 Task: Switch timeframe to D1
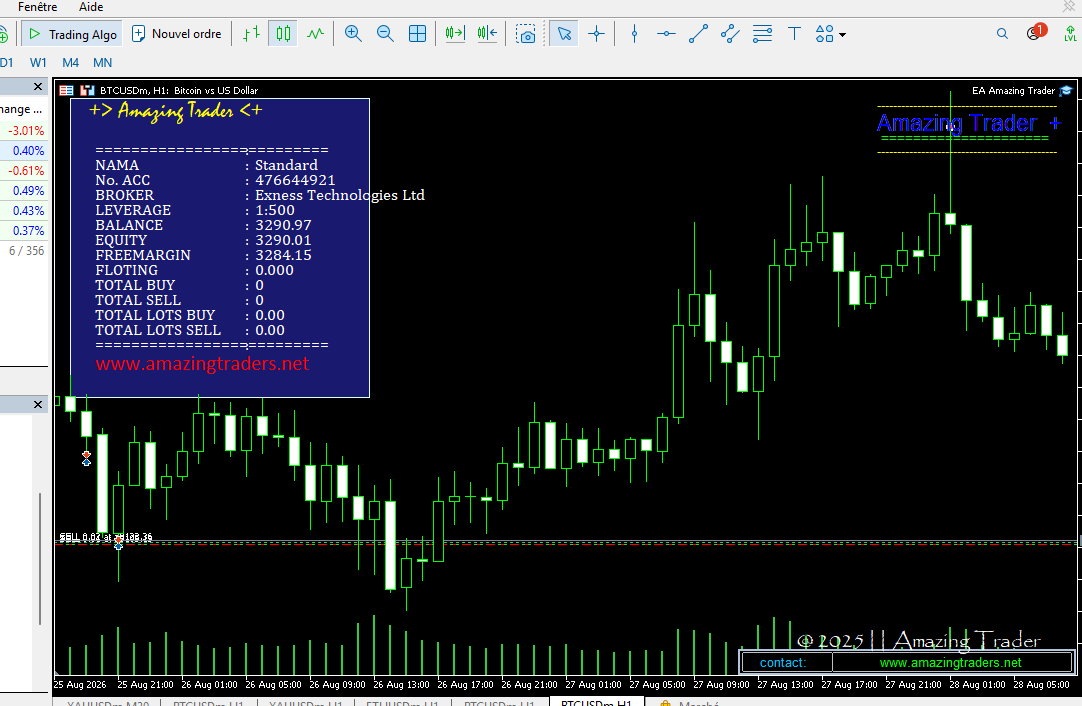click(x=7, y=63)
